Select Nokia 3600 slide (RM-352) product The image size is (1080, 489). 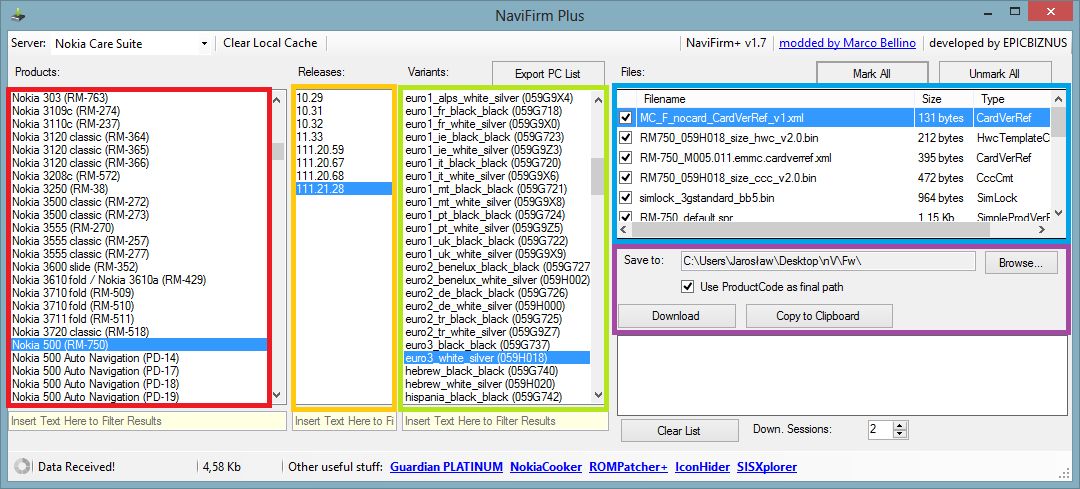pos(139,267)
